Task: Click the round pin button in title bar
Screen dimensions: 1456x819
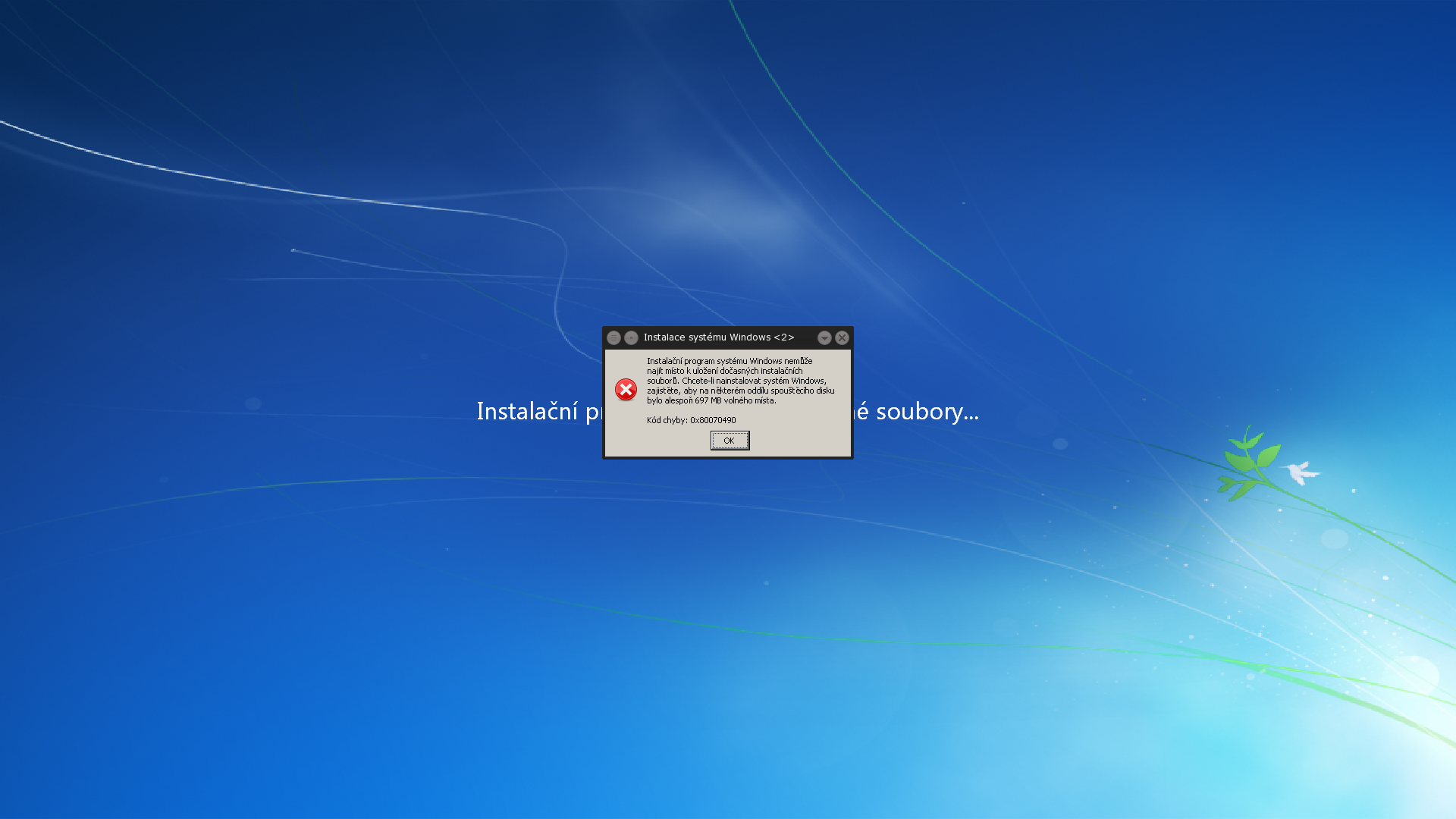Action: [631, 337]
